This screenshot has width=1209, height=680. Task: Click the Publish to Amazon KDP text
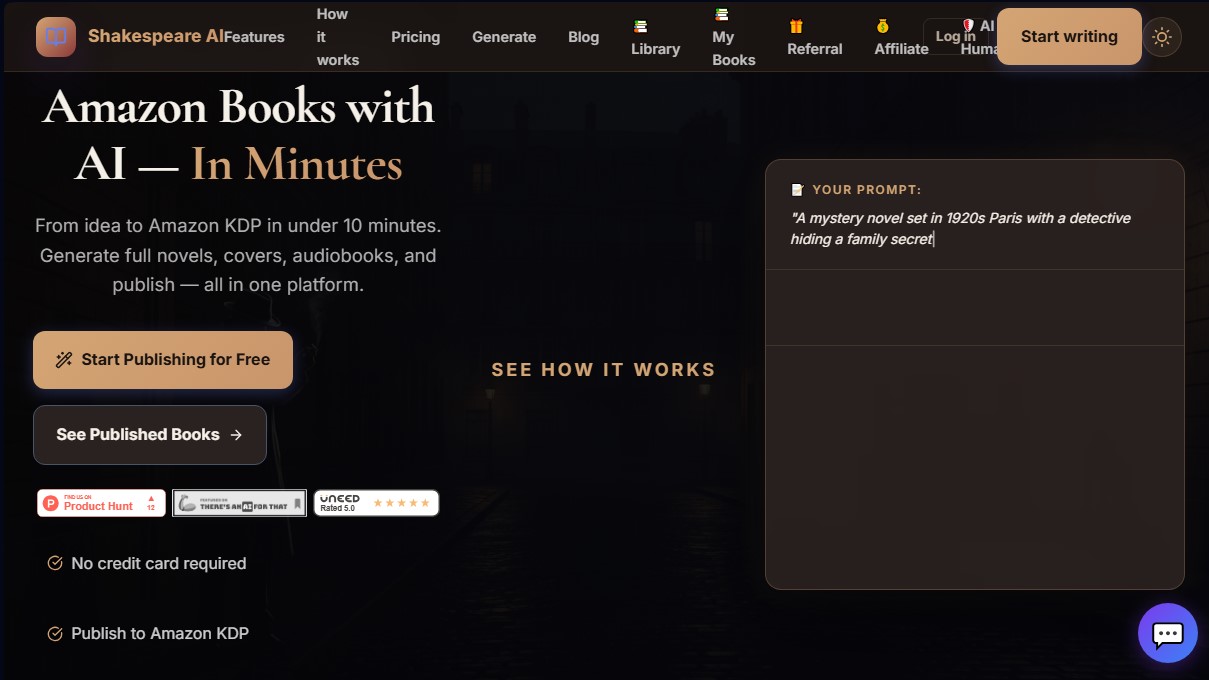click(160, 633)
